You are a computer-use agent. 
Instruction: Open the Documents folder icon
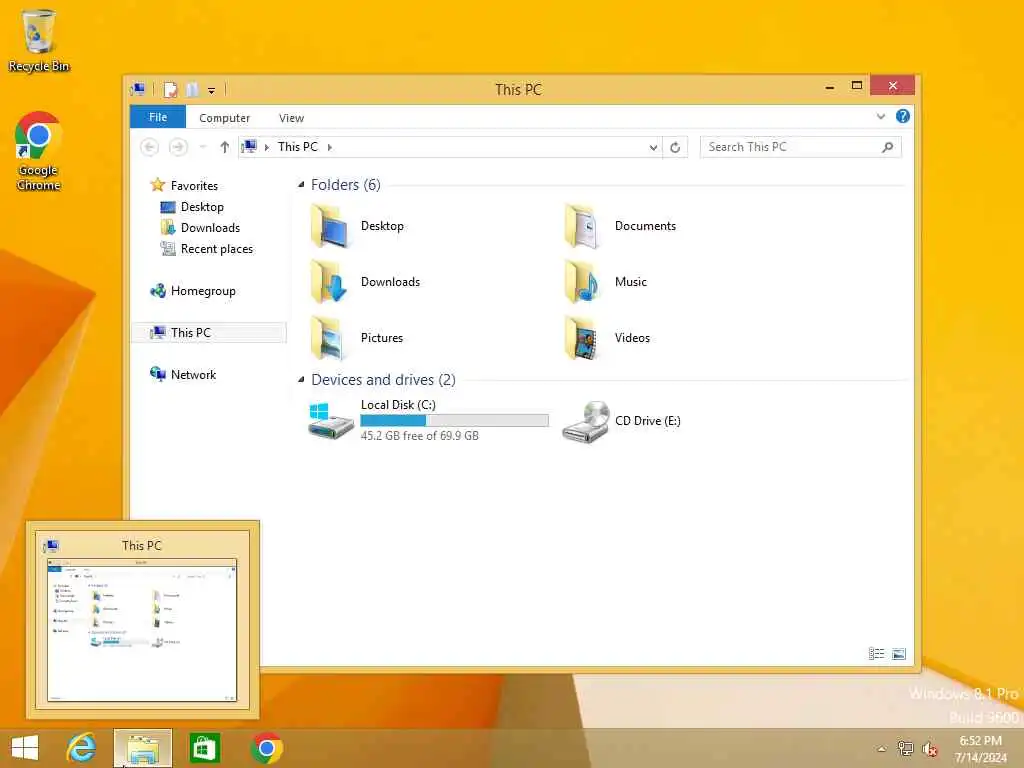583,226
